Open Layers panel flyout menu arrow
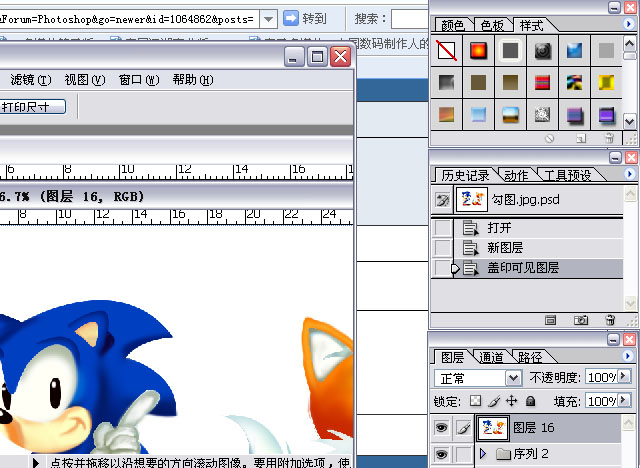The height and width of the screenshot is (468, 640). pos(629,356)
